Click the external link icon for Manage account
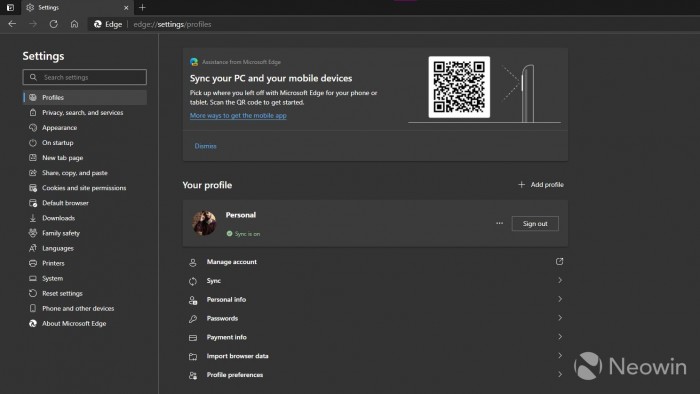The width and height of the screenshot is (700, 394). coord(559,261)
